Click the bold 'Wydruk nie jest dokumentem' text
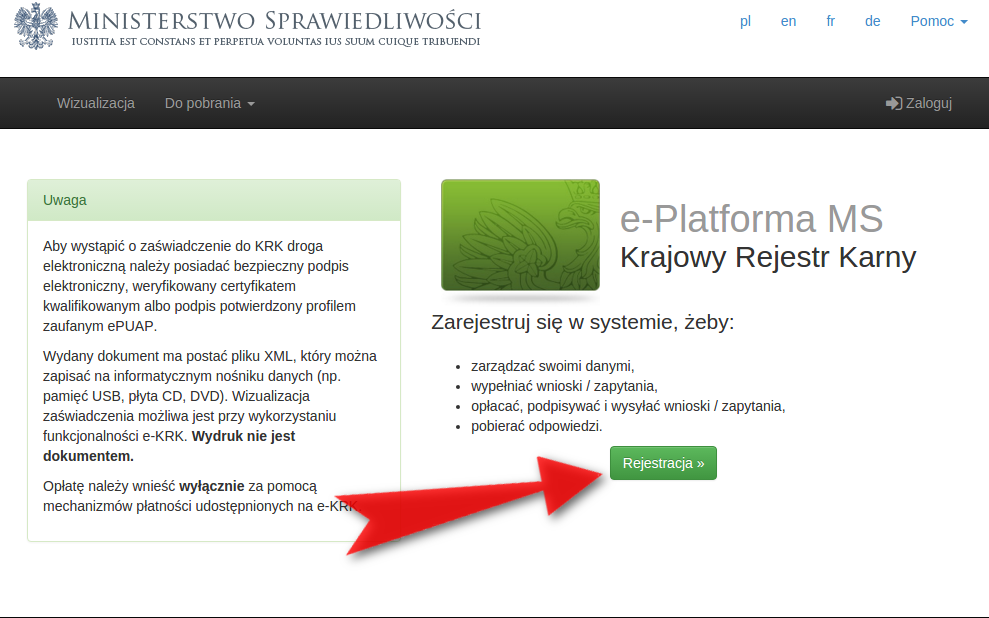The image size is (989, 618). pyautogui.click(x=169, y=446)
